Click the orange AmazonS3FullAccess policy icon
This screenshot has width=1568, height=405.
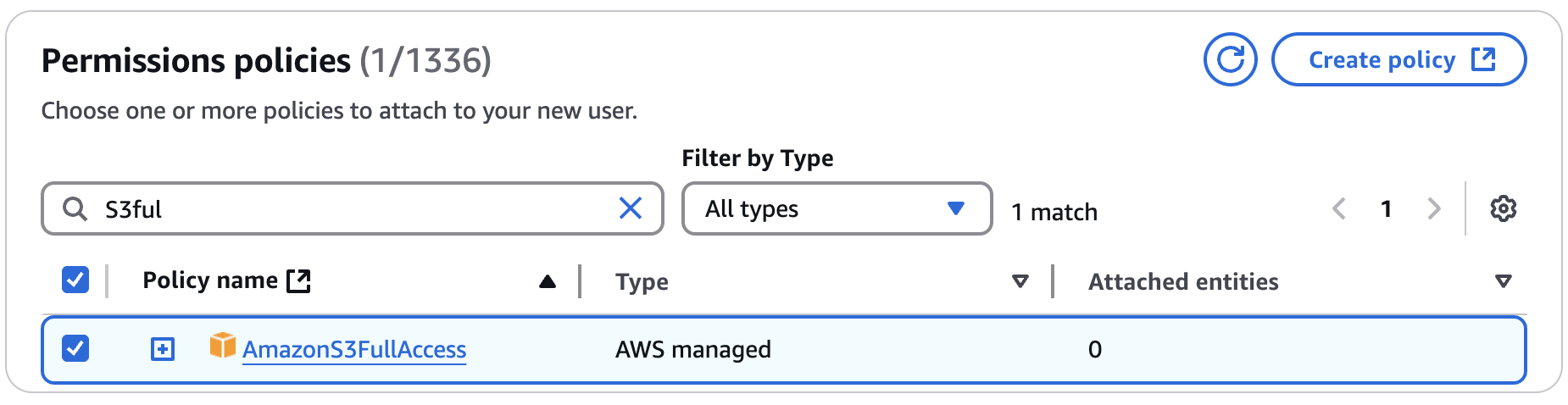tap(223, 346)
